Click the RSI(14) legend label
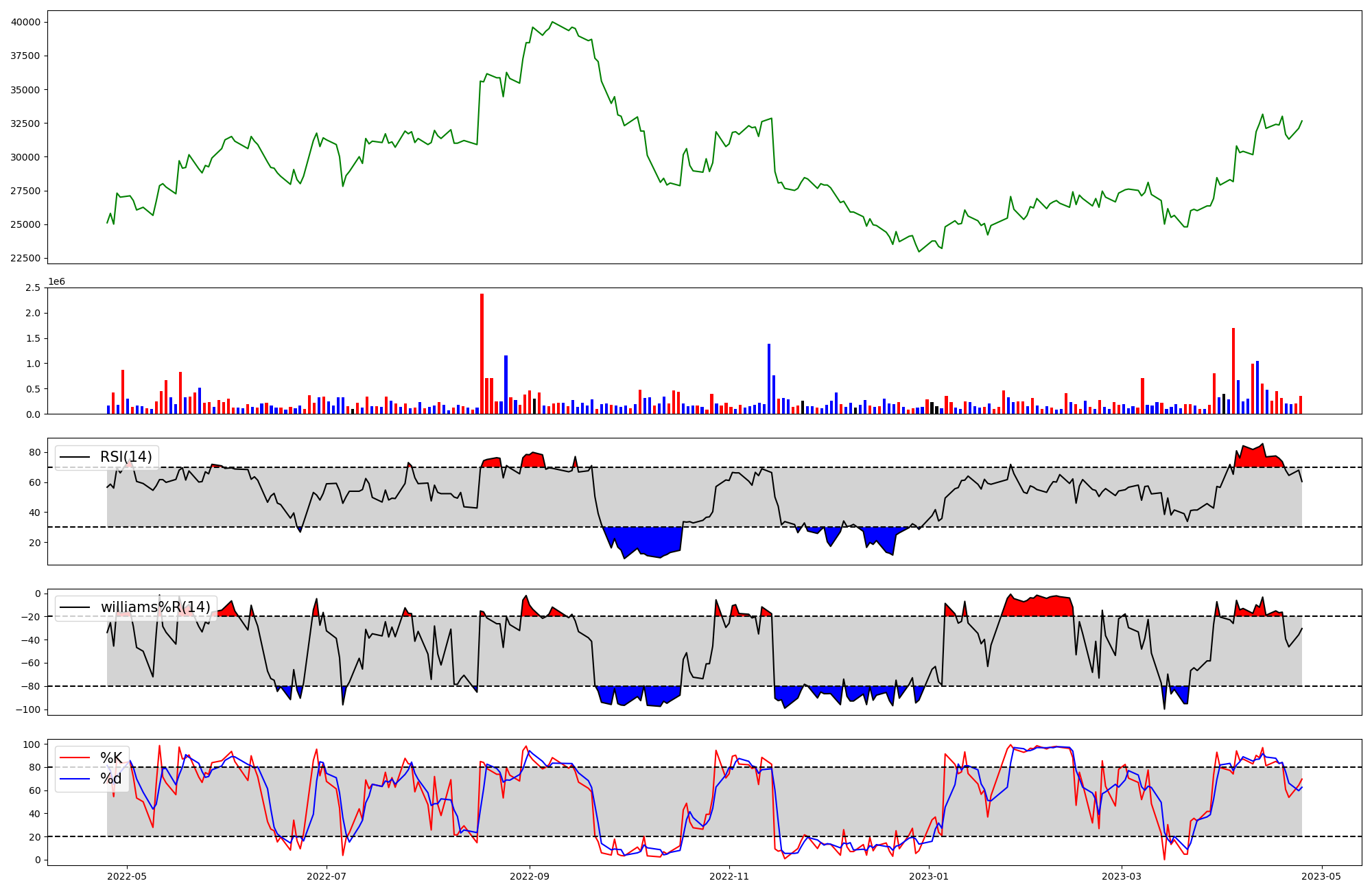Image resolution: width=1372 pixels, height=892 pixels. (x=126, y=457)
